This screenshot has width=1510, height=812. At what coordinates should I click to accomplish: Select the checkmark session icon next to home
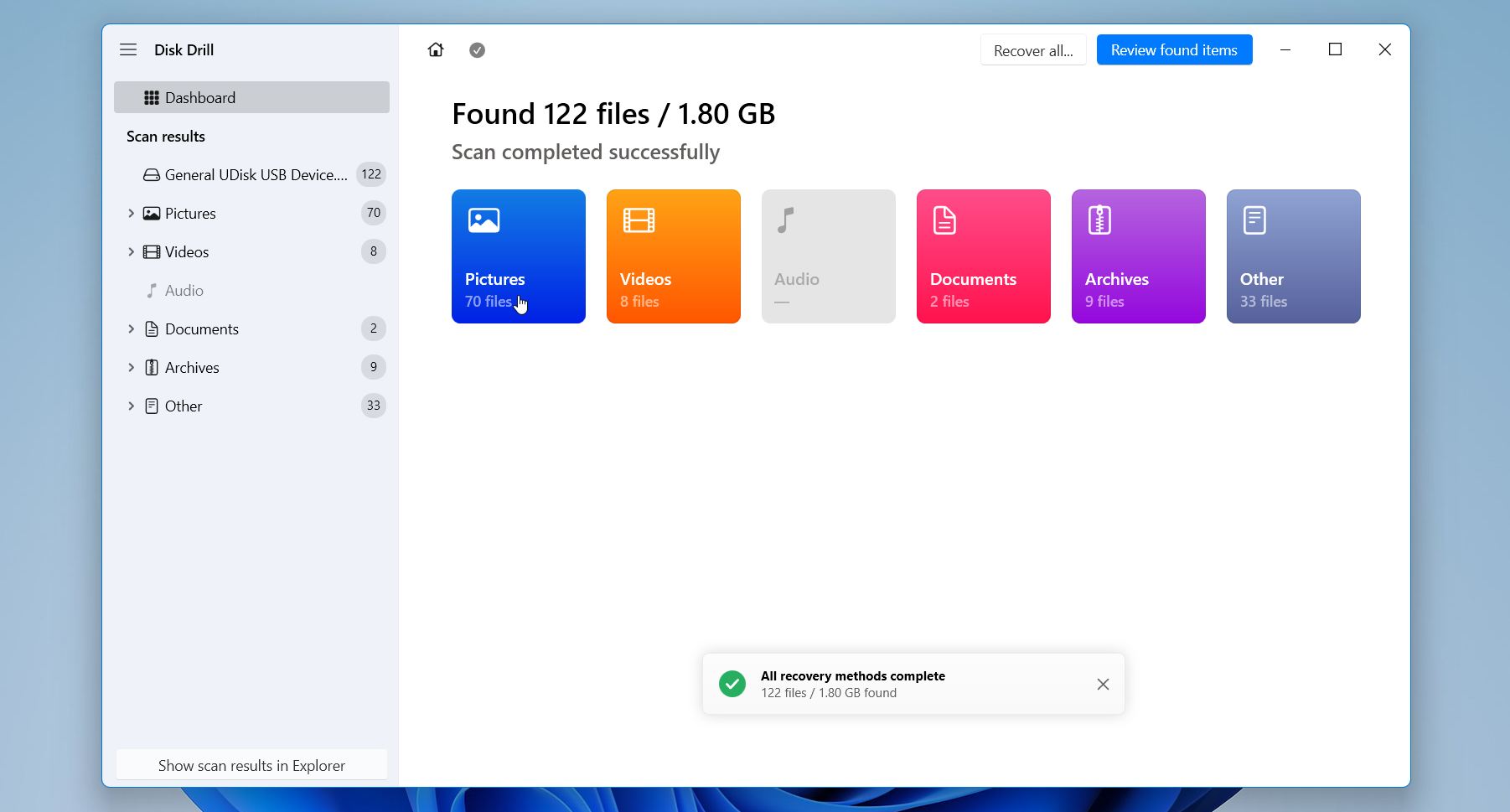coord(478,49)
